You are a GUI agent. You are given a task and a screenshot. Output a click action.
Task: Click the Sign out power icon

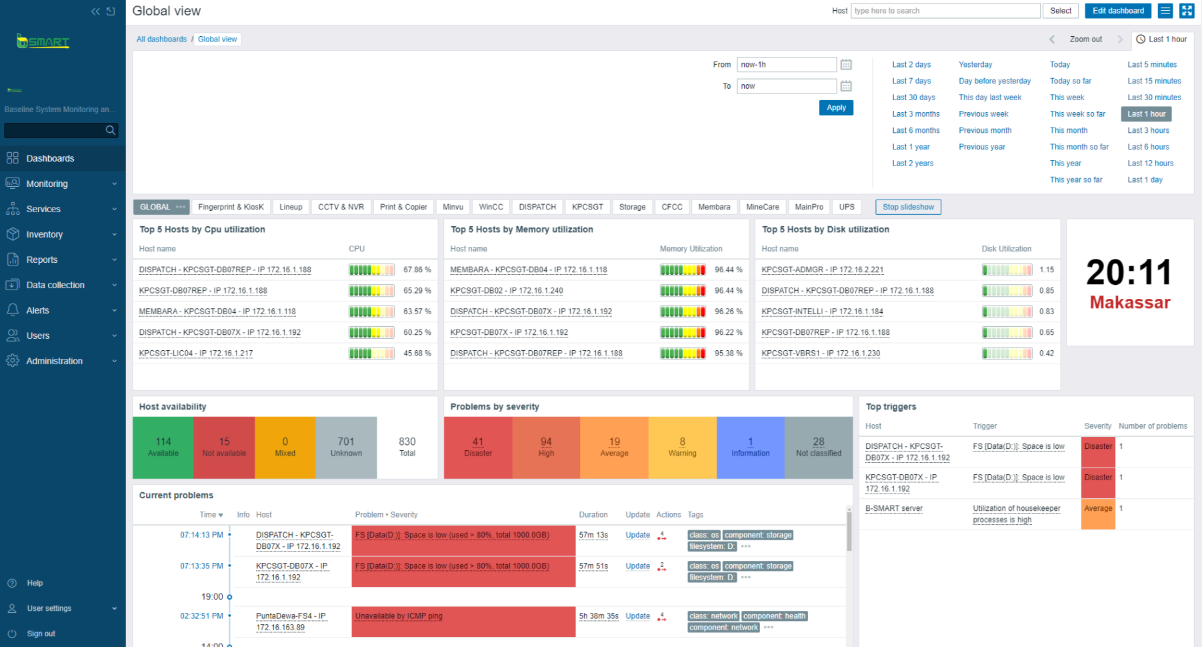[x=13, y=633]
